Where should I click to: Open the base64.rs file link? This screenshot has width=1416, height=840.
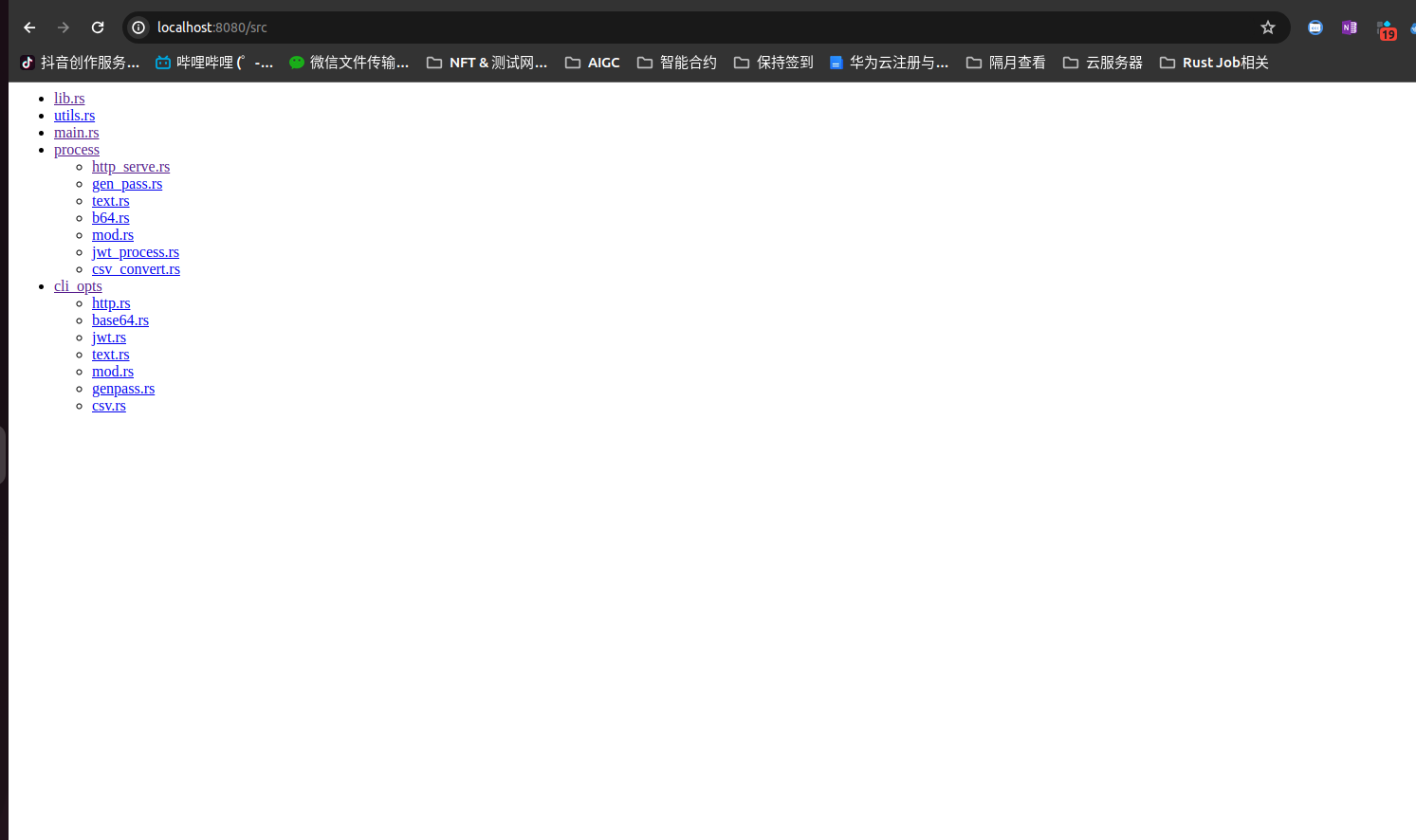point(120,320)
